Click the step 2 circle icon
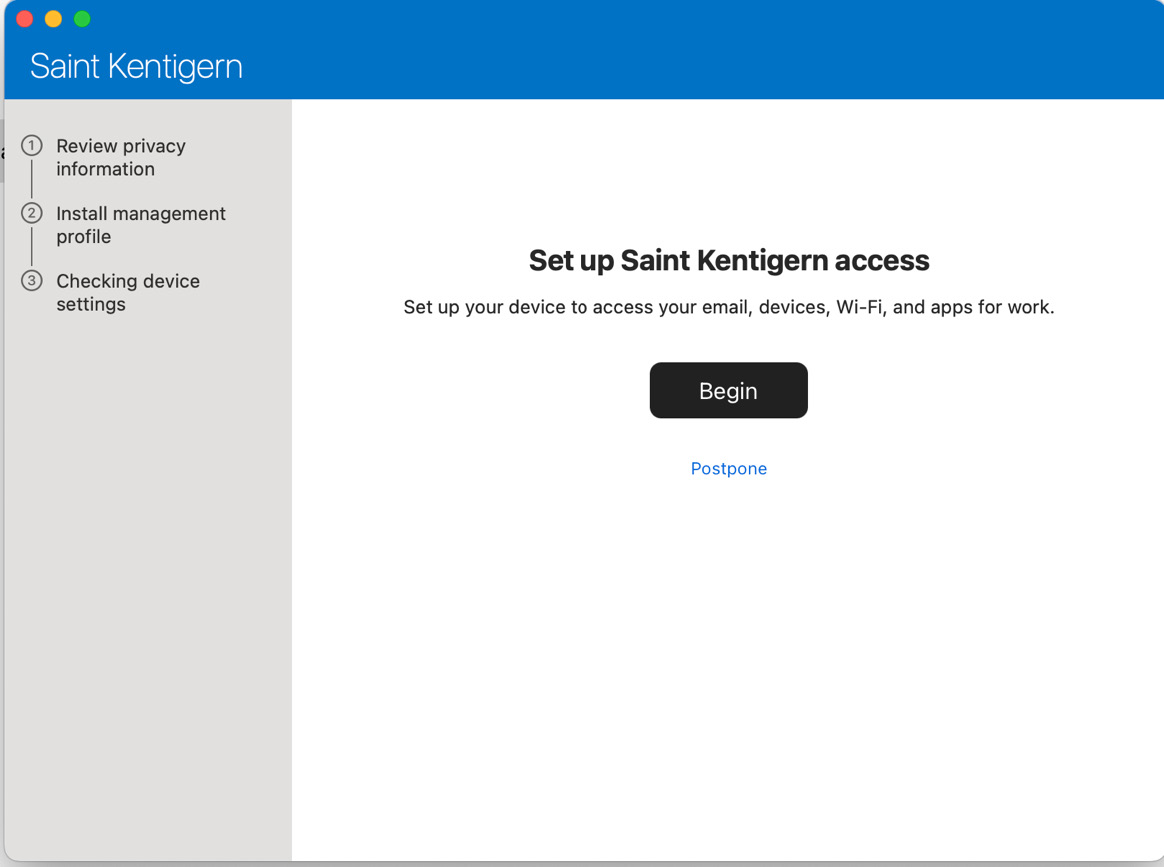This screenshot has height=867, width=1164. 31,213
